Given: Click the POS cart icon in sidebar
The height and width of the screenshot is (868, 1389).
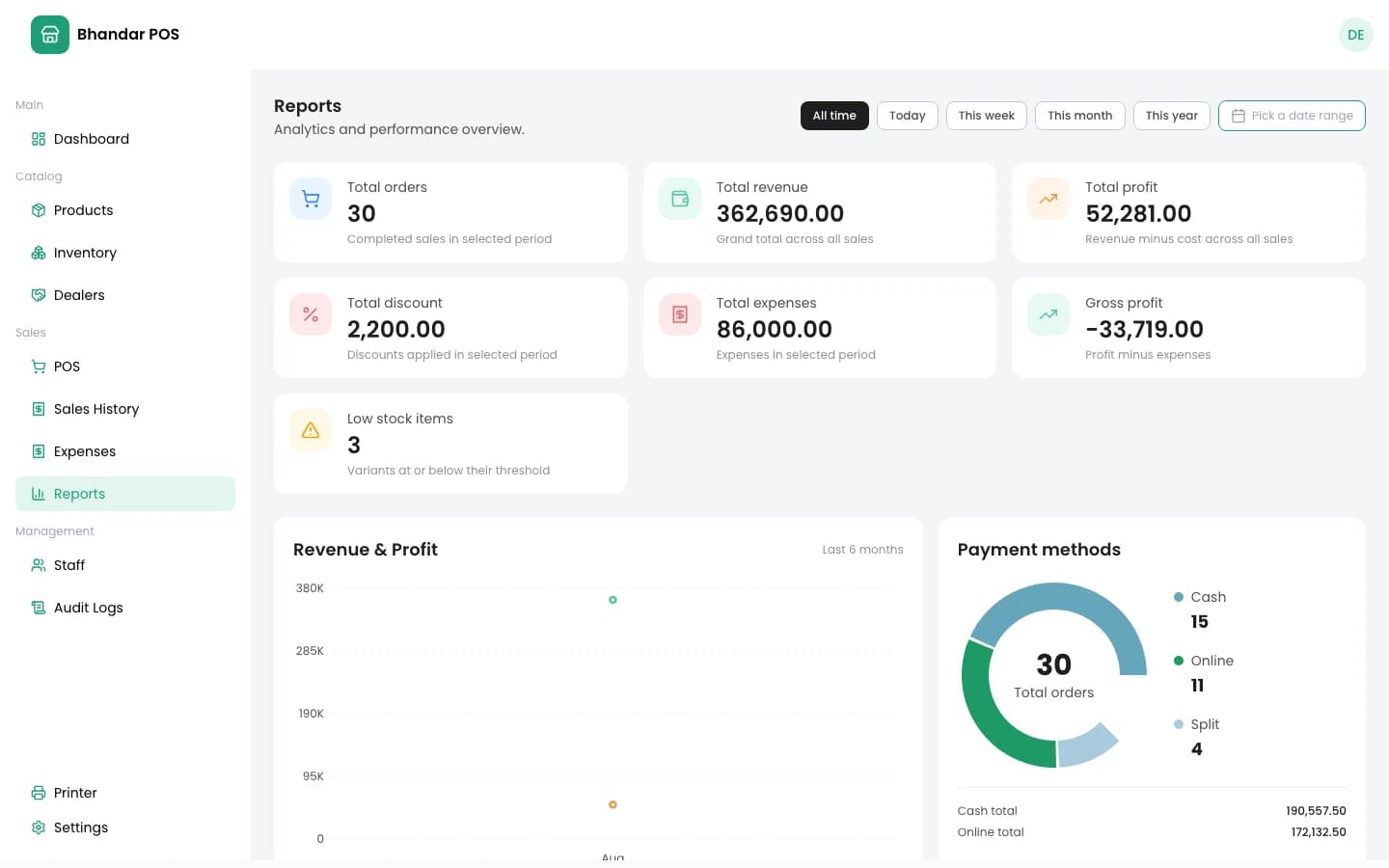Looking at the screenshot, I should [x=39, y=366].
